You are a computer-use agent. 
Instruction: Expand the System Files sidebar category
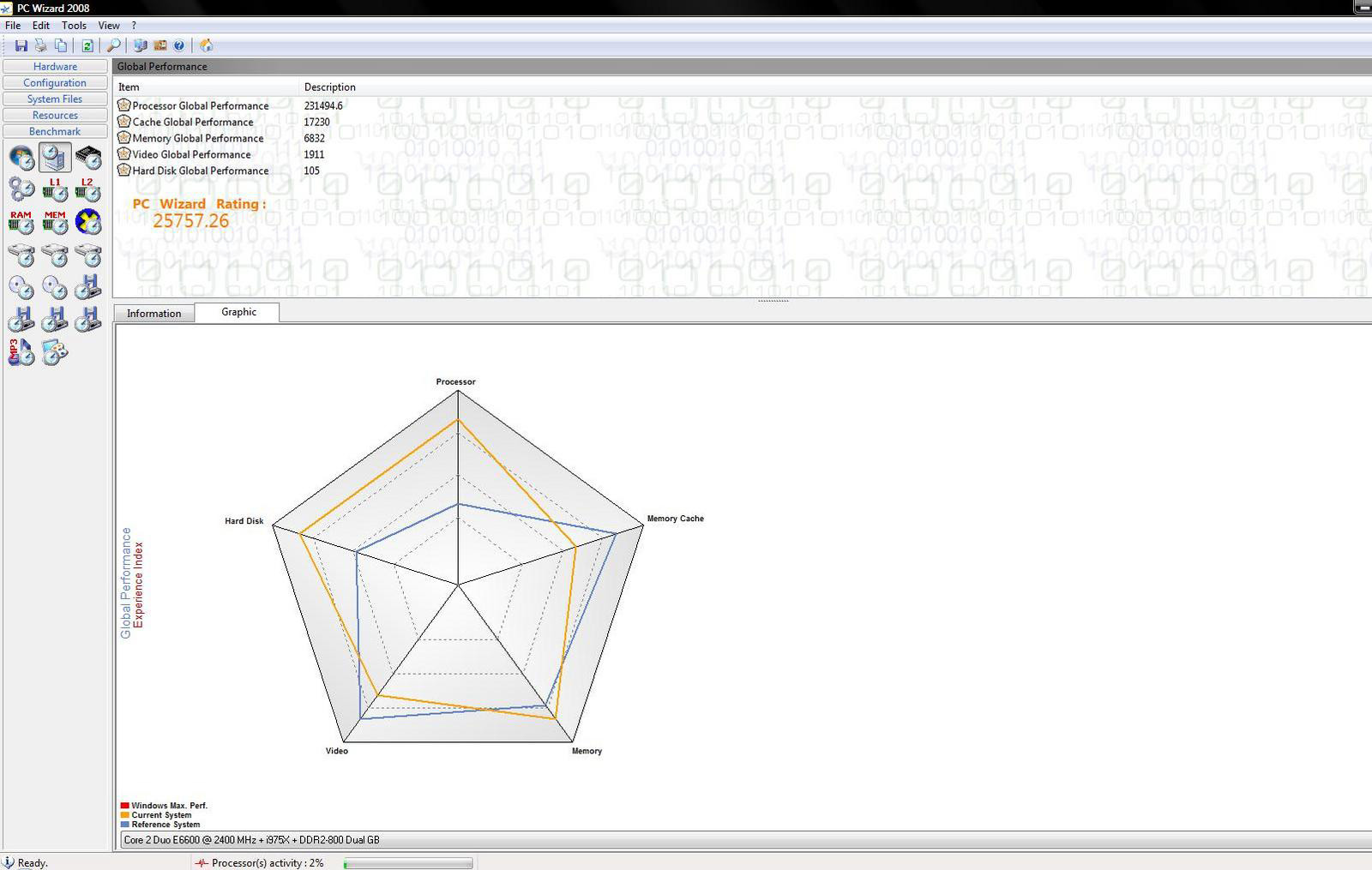(x=55, y=99)
